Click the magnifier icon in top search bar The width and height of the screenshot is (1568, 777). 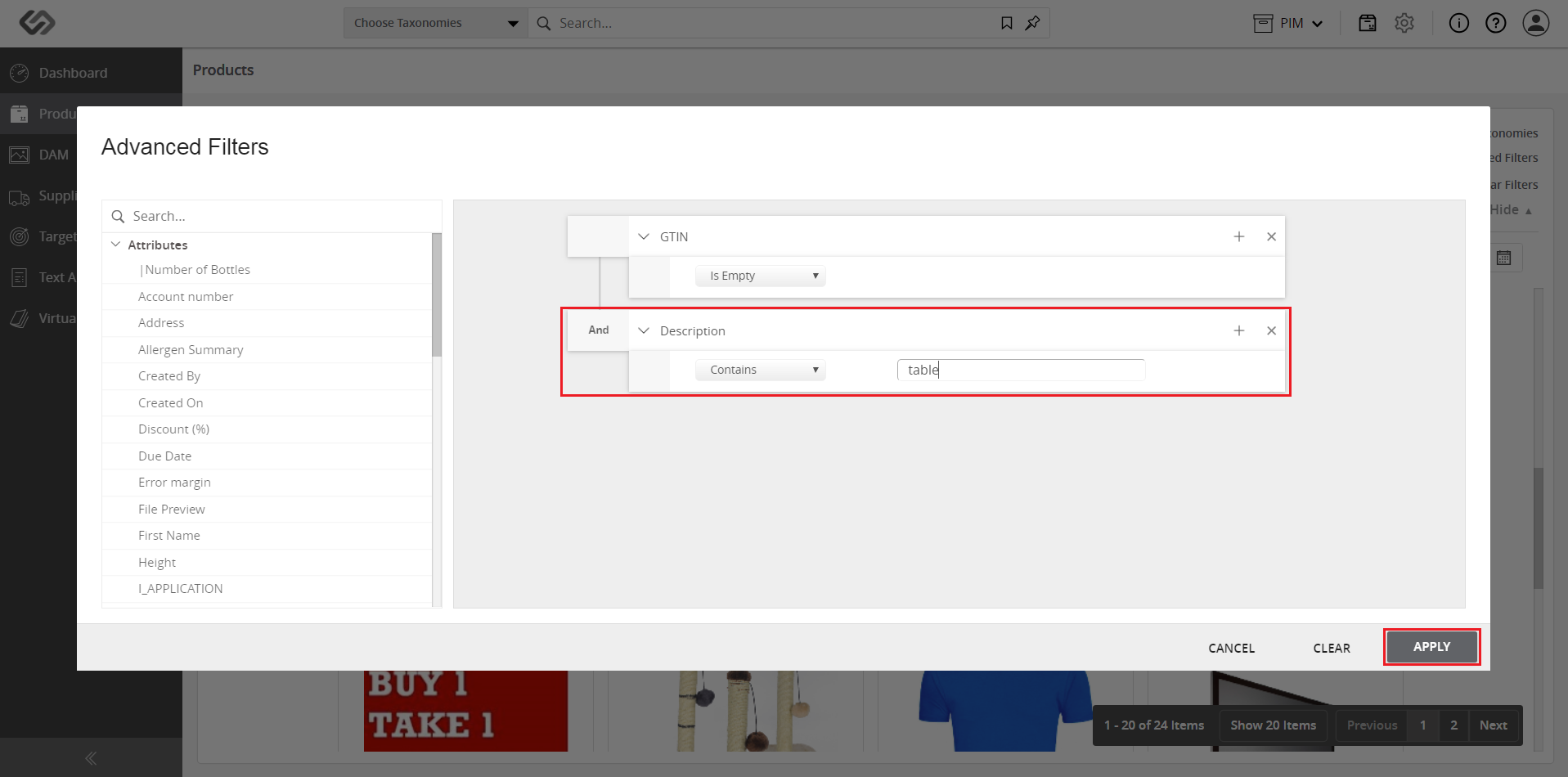click(x=543, y=23)
